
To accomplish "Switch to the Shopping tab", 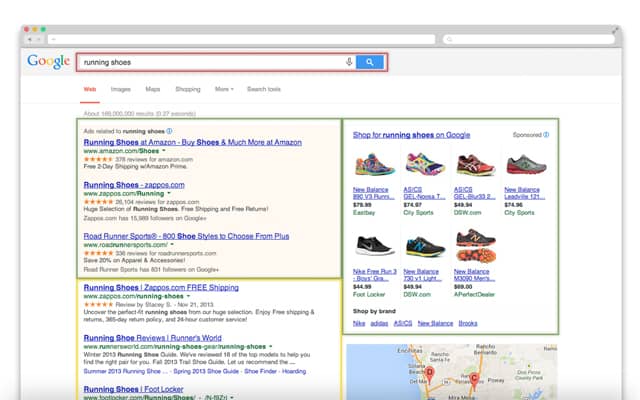I will tap(188, 89).
